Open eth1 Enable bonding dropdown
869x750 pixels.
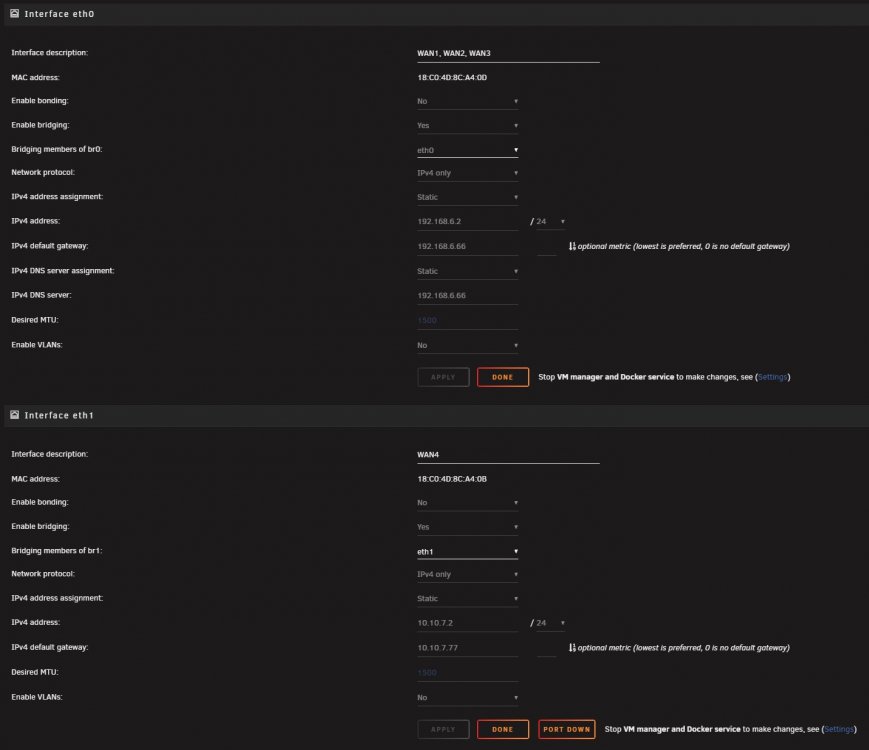tap(467, 503)
